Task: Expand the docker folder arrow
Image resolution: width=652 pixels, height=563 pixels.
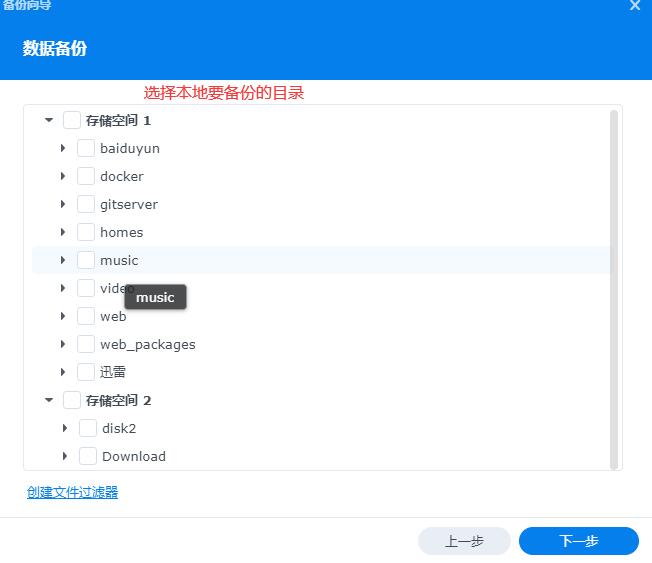Action: 63,176
